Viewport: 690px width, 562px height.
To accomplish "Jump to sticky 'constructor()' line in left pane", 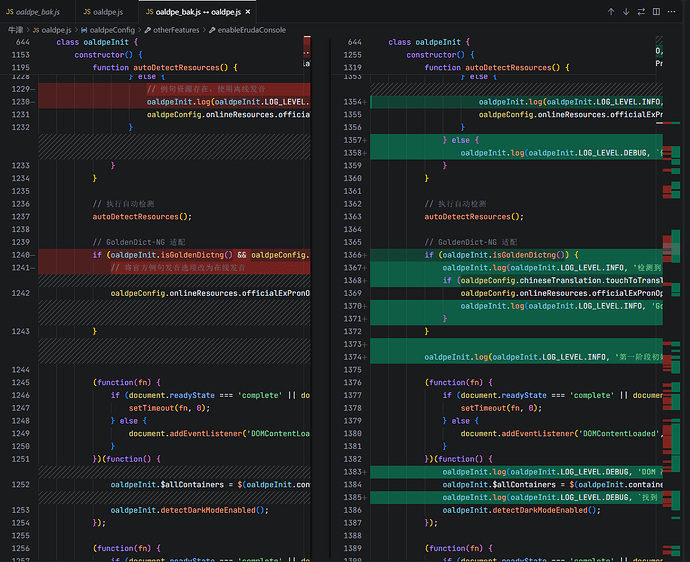I will click(108, 55).
